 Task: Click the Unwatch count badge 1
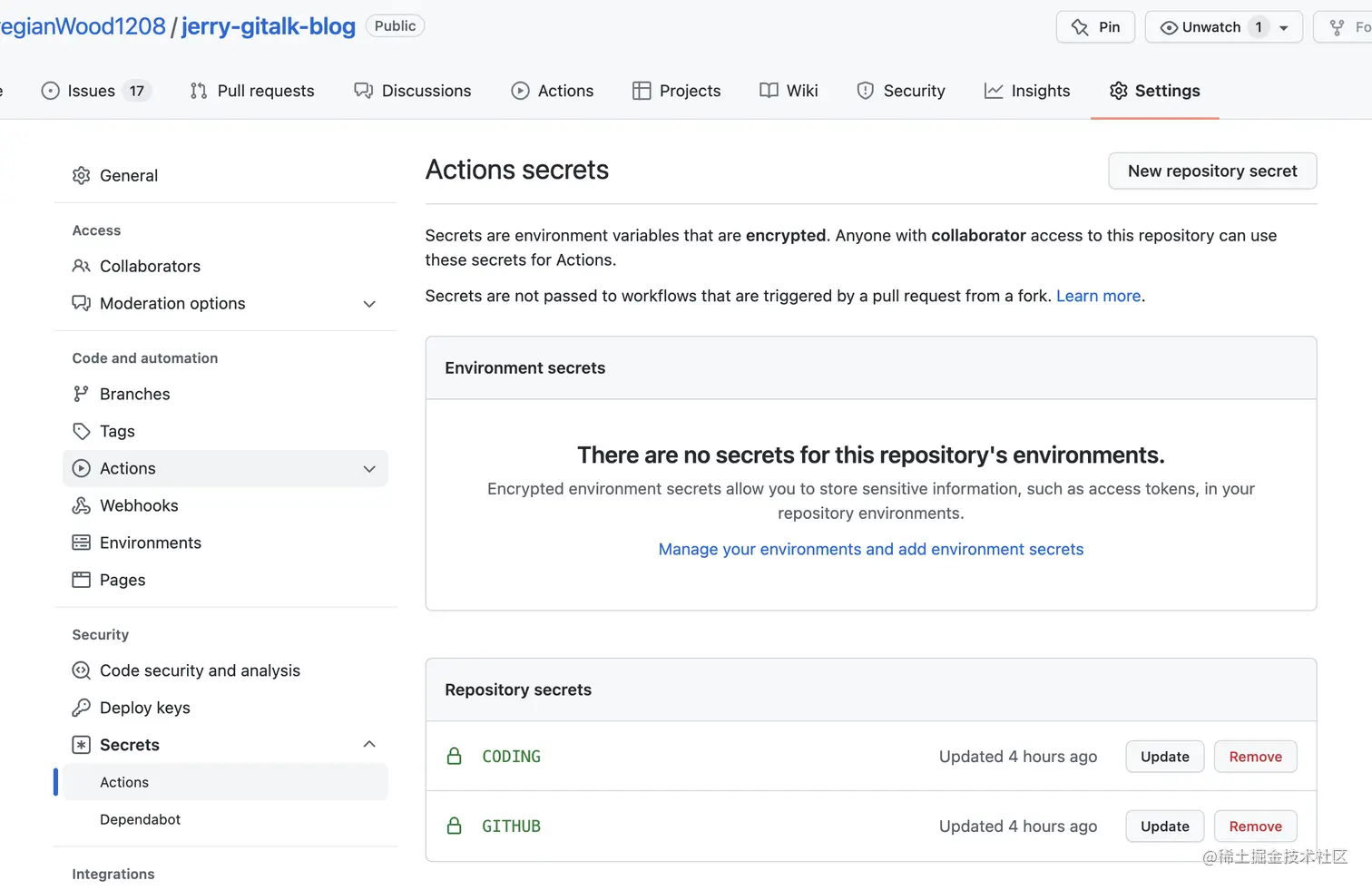(x=1259, y=27)
